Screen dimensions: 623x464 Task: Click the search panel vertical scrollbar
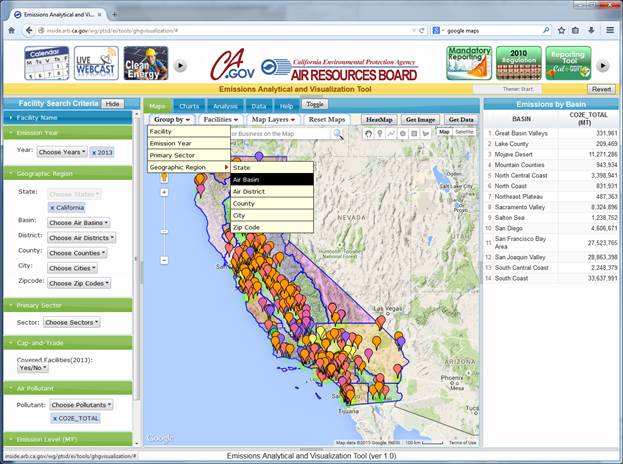click(x=137, y=250)
